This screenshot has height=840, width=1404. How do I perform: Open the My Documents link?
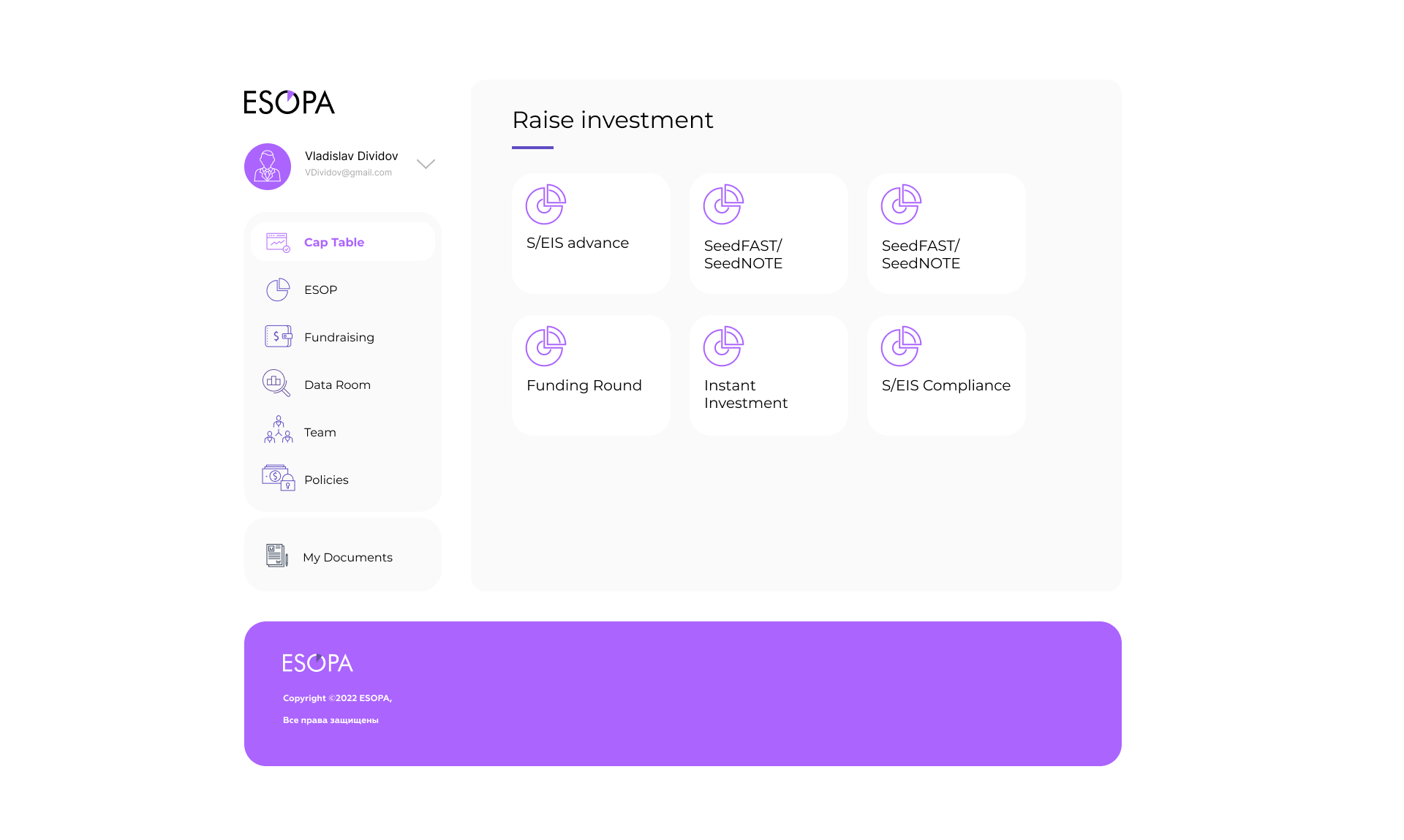click(x=347, y=557)
